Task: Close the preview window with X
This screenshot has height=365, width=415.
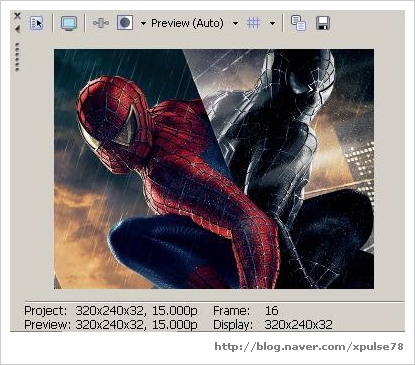Action: point(17,16)
